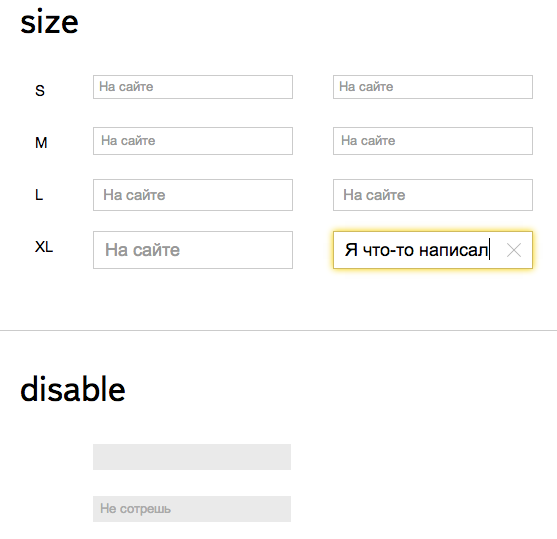The image size is (557, 539).
Task: Select the right size L input field
Action: [x=433, y=195]
